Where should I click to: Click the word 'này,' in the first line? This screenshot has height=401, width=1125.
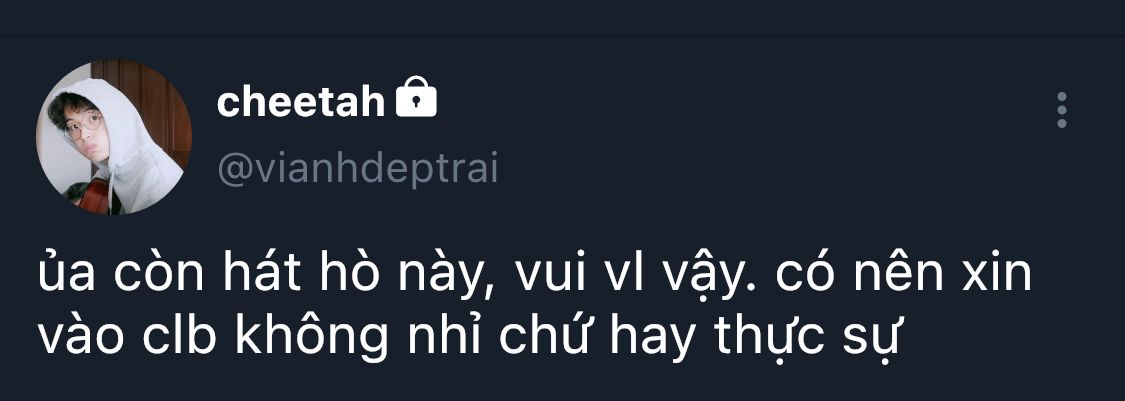[445, 275]
